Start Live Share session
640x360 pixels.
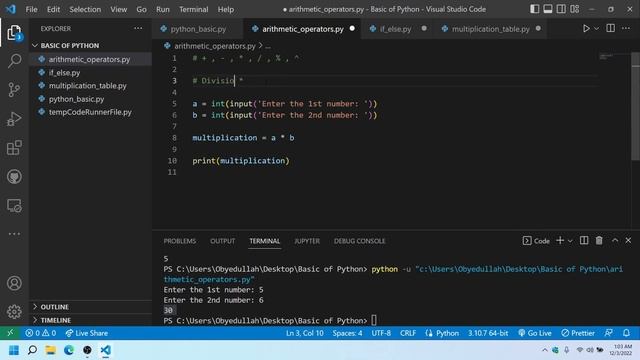[87, 333]
